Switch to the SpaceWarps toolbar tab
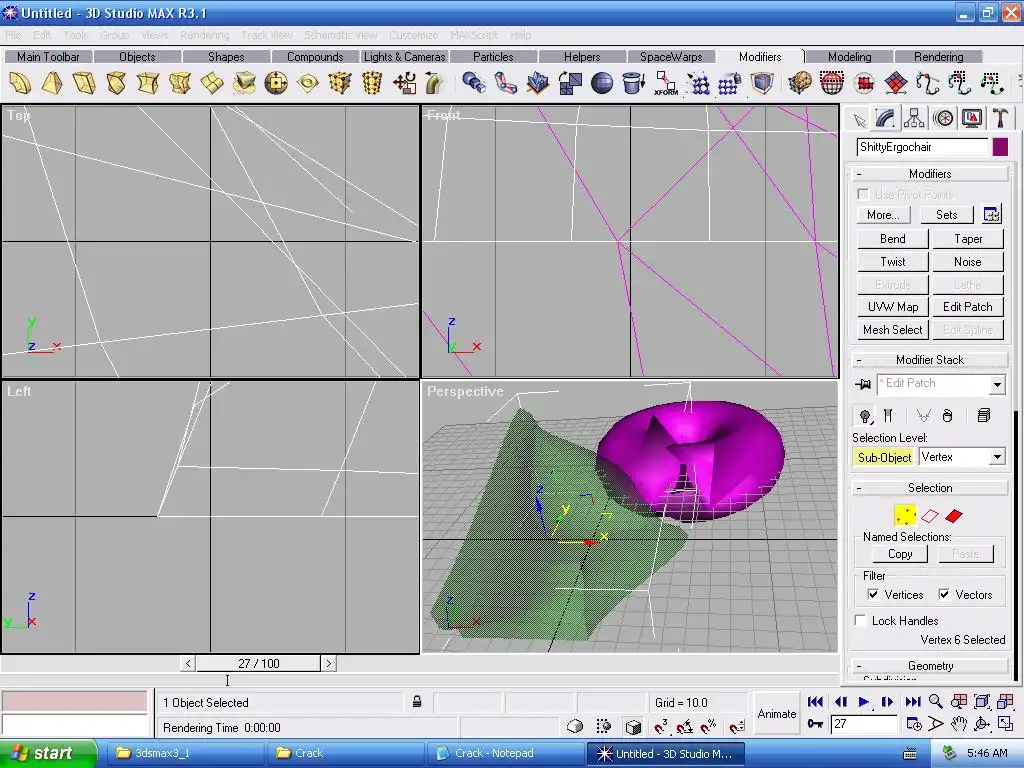Image resolution: width=1024 pixels, height=768 pixels. click(671, 57)
